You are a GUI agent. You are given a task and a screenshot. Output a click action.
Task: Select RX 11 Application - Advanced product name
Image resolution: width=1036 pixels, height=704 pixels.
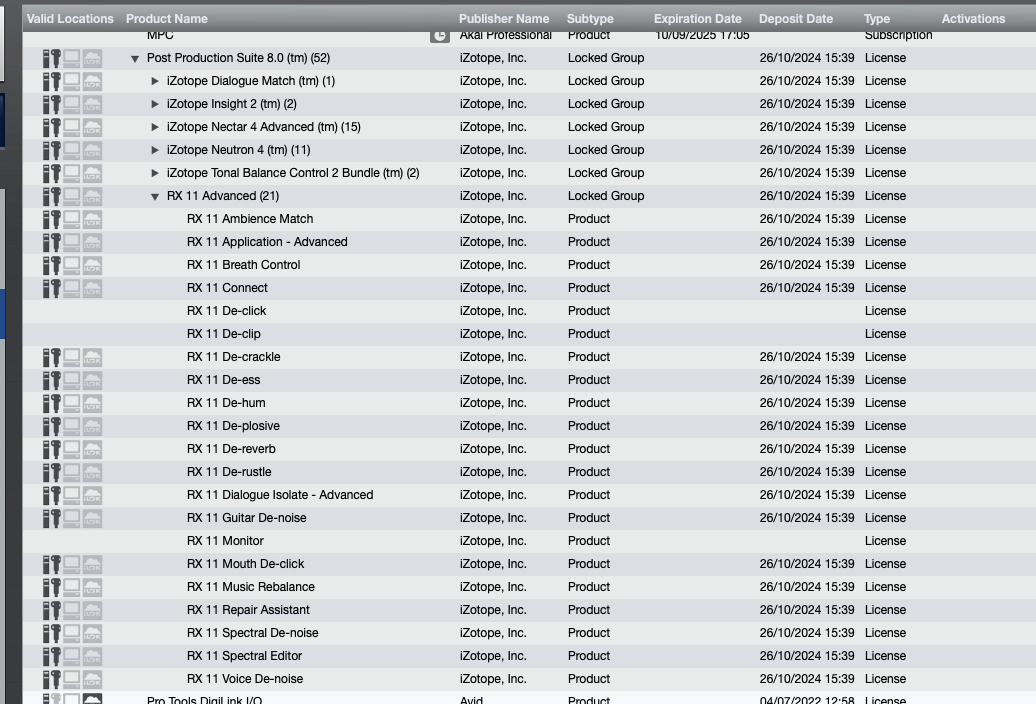(x=267, y=242)
